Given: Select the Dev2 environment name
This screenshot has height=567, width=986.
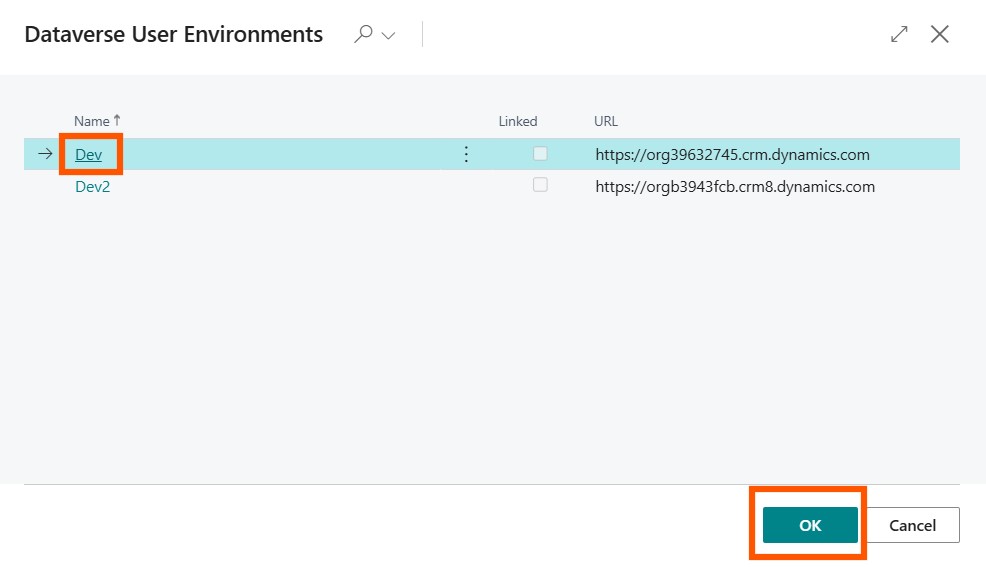Looking at the screenshot, I should tap(93, 186).
